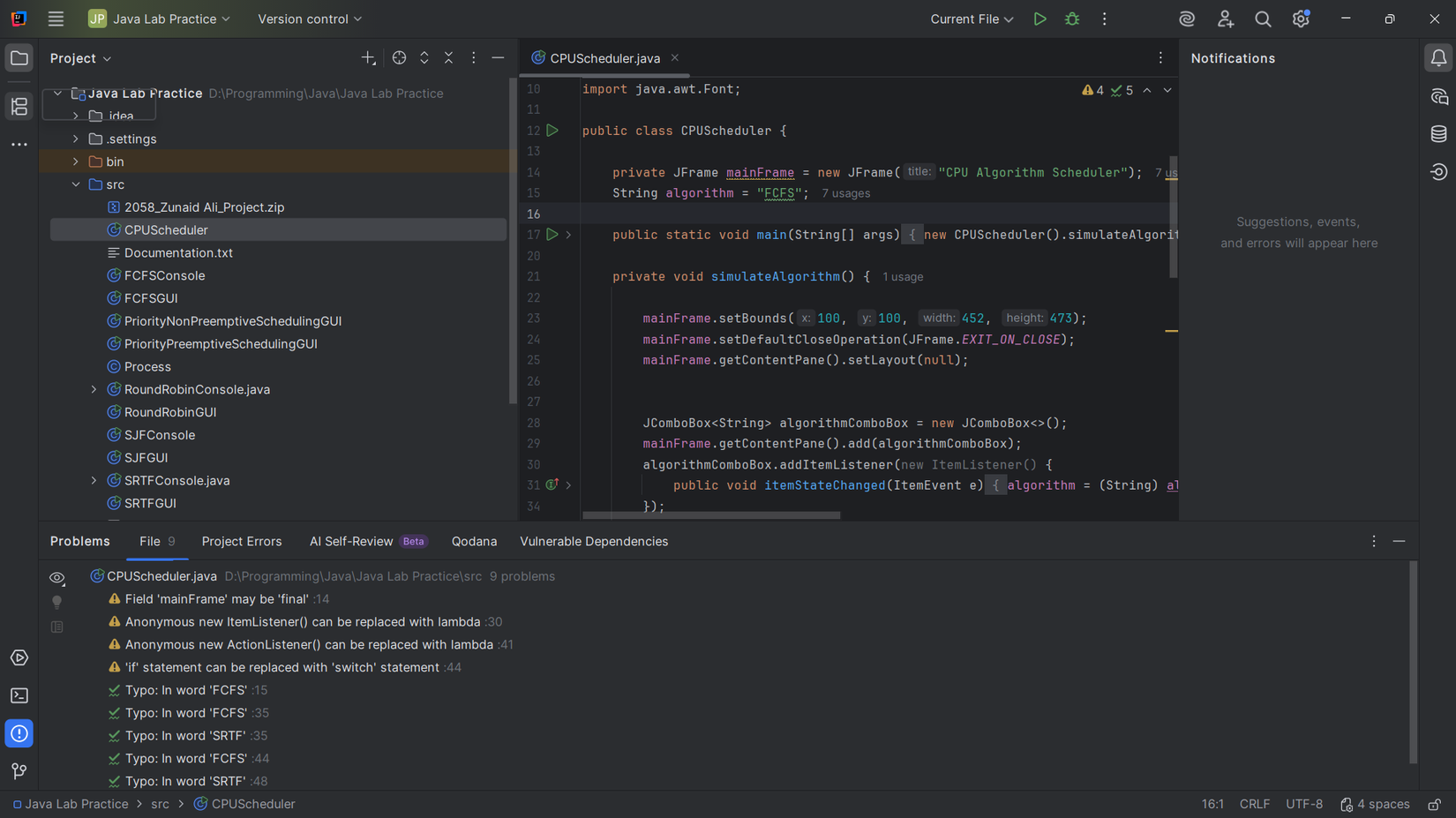Open the Services tool window
The image size is (1456, 818).
click(19, 657)
